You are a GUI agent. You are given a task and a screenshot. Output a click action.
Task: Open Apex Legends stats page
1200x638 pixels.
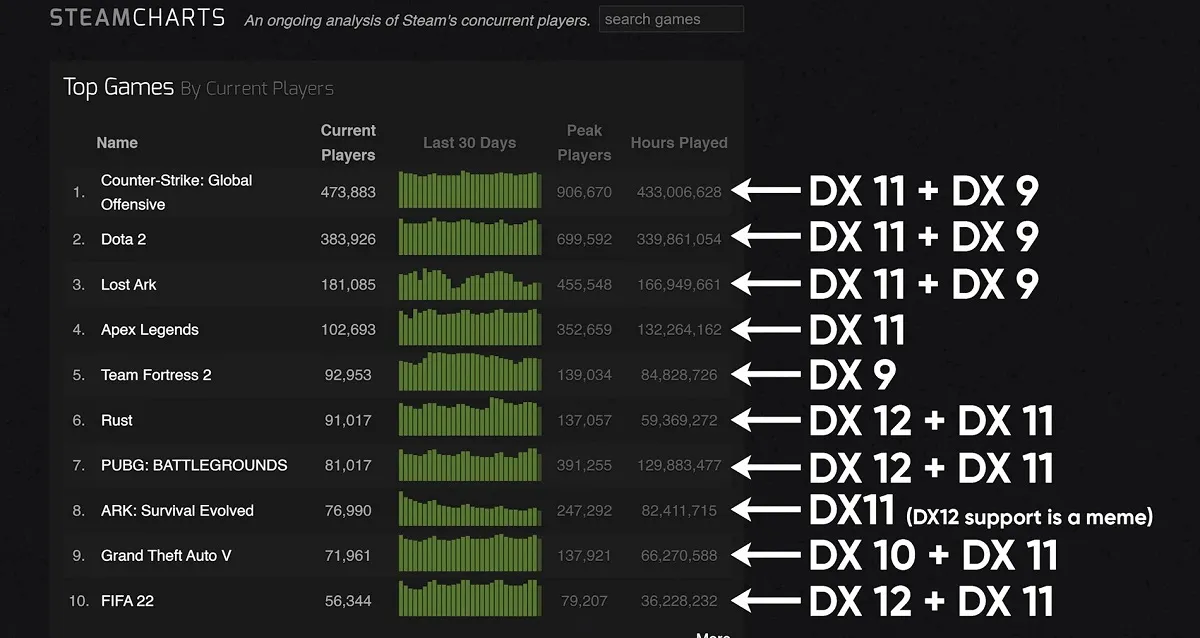(x=150, y=330)
